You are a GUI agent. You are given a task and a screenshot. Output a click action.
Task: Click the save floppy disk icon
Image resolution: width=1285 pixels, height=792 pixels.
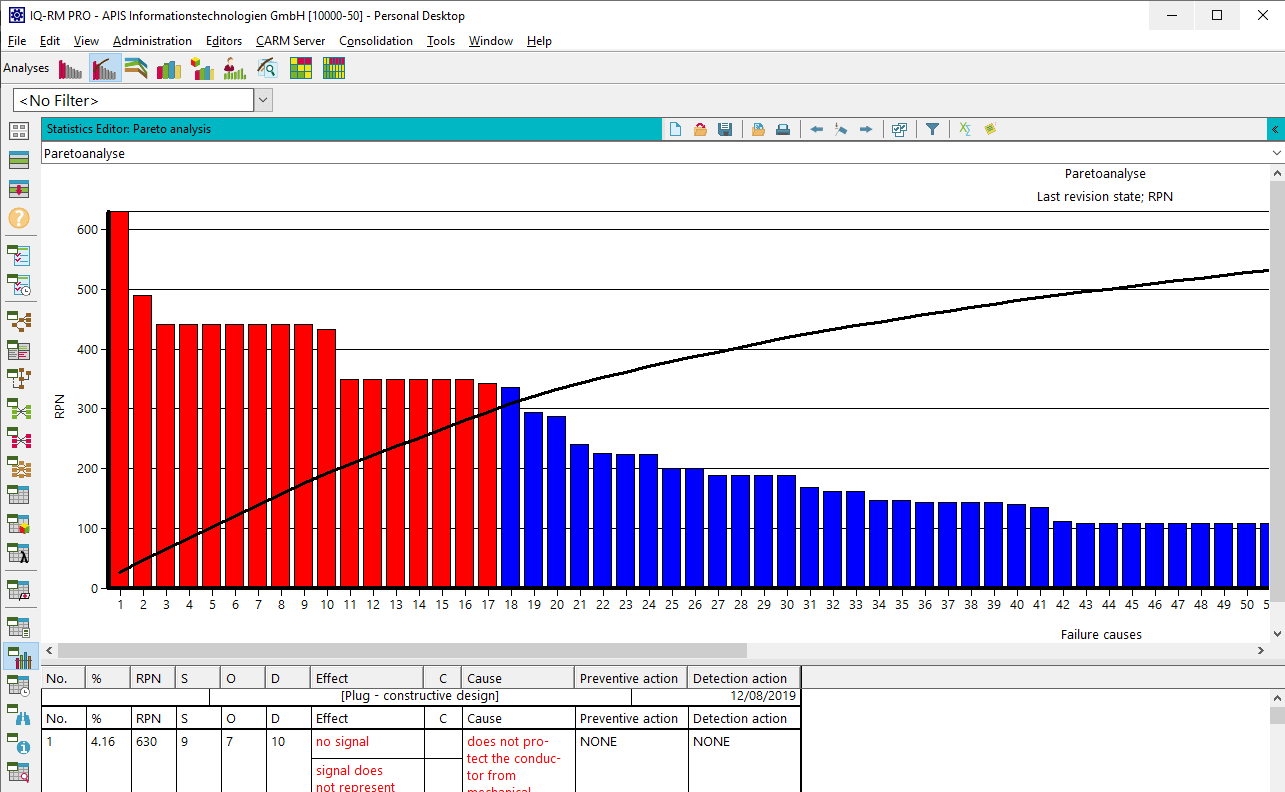(x=726, y=129)
